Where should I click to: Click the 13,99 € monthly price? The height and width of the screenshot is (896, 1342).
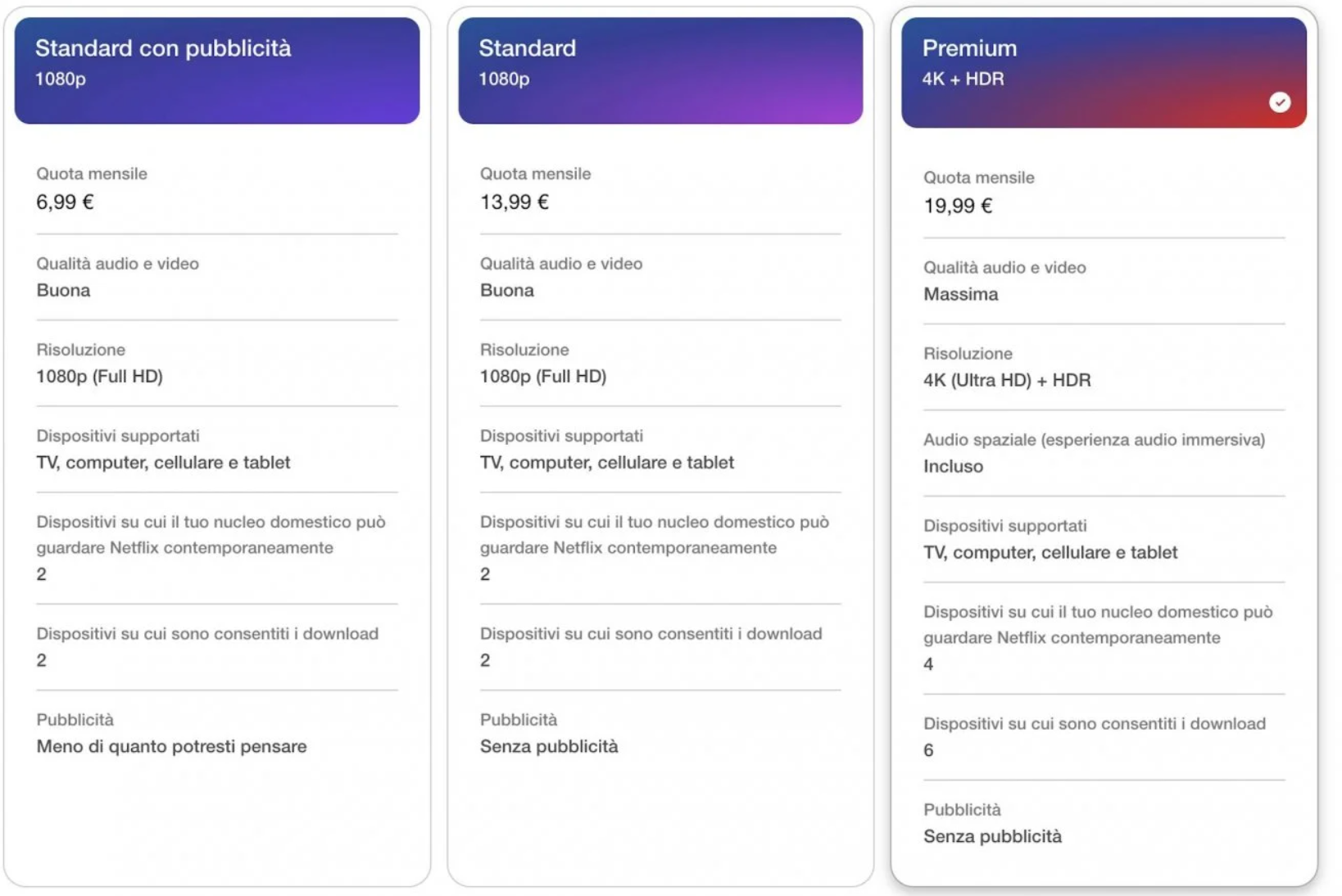[x=514, y=202]
